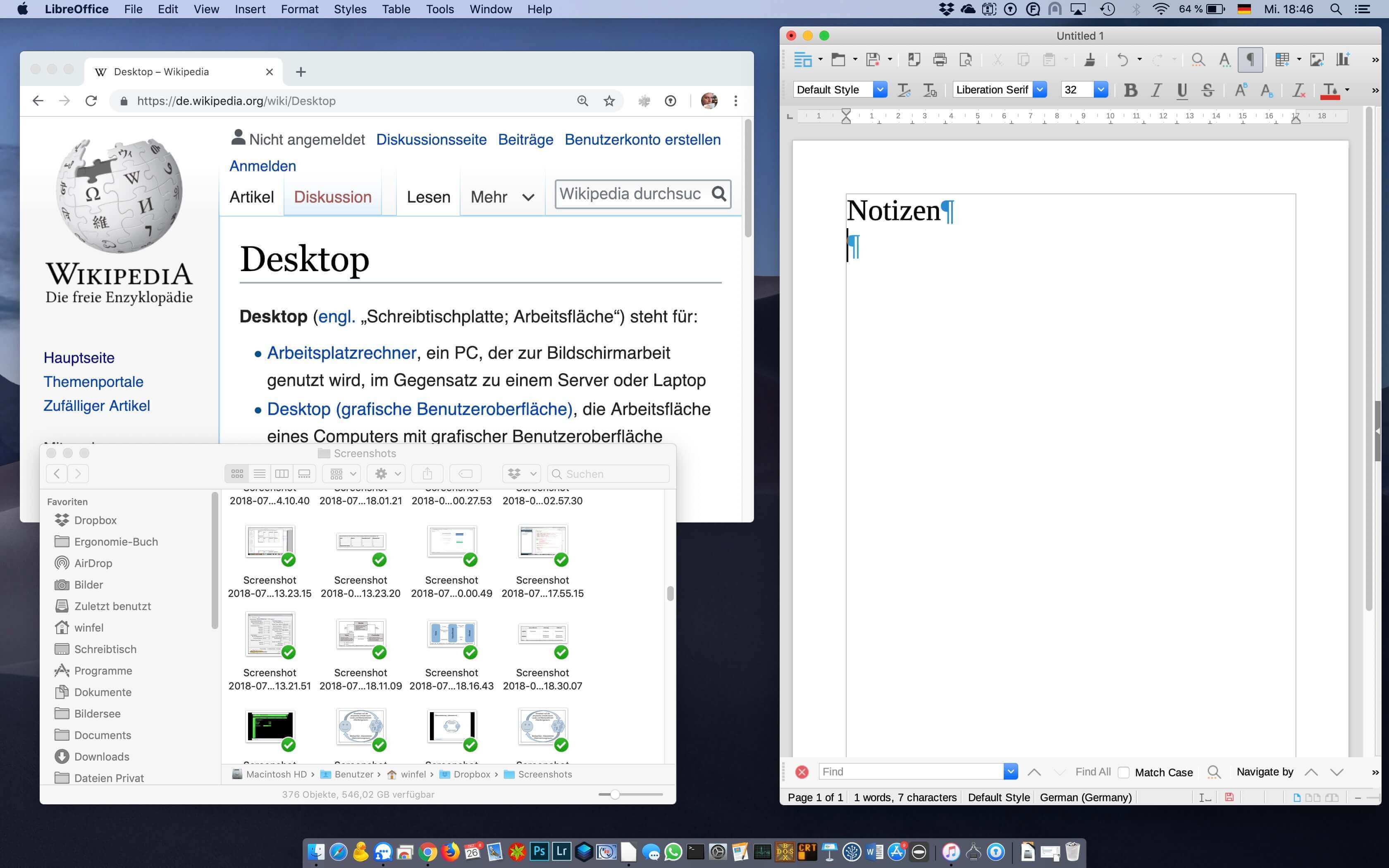Screen dimensions: 1389x868
Task: Toggle Match Case checkbox in Find bar
Action: (x=1121, y=771)
